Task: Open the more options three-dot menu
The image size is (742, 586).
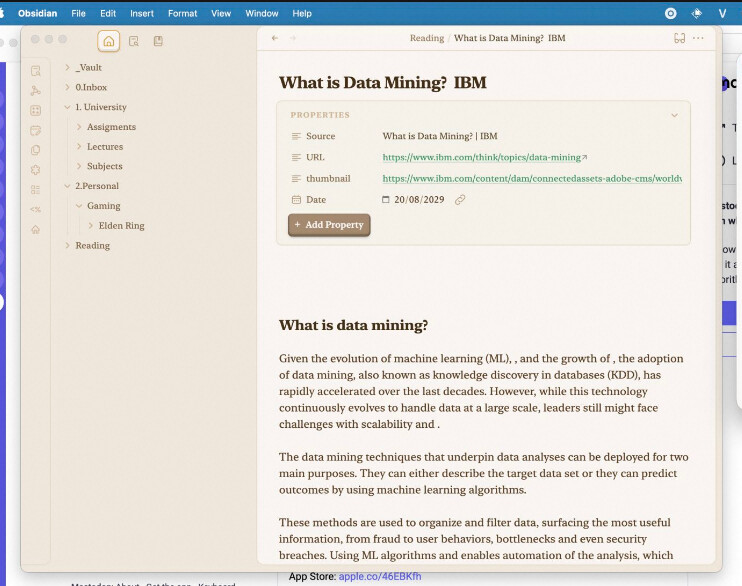Action: tap(698, 38)
